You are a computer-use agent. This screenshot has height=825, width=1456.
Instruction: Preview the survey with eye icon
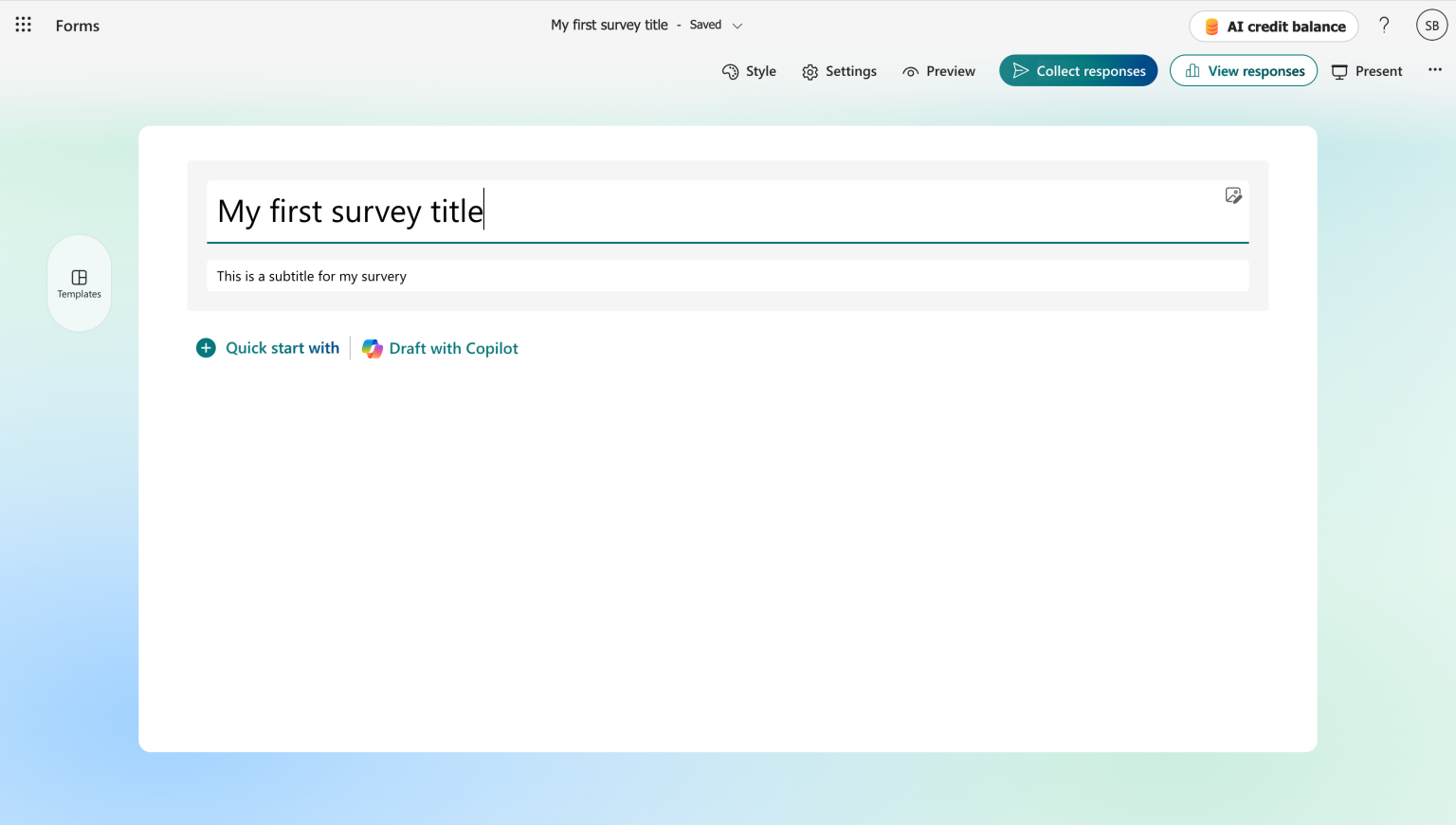(x=938, y=71)
